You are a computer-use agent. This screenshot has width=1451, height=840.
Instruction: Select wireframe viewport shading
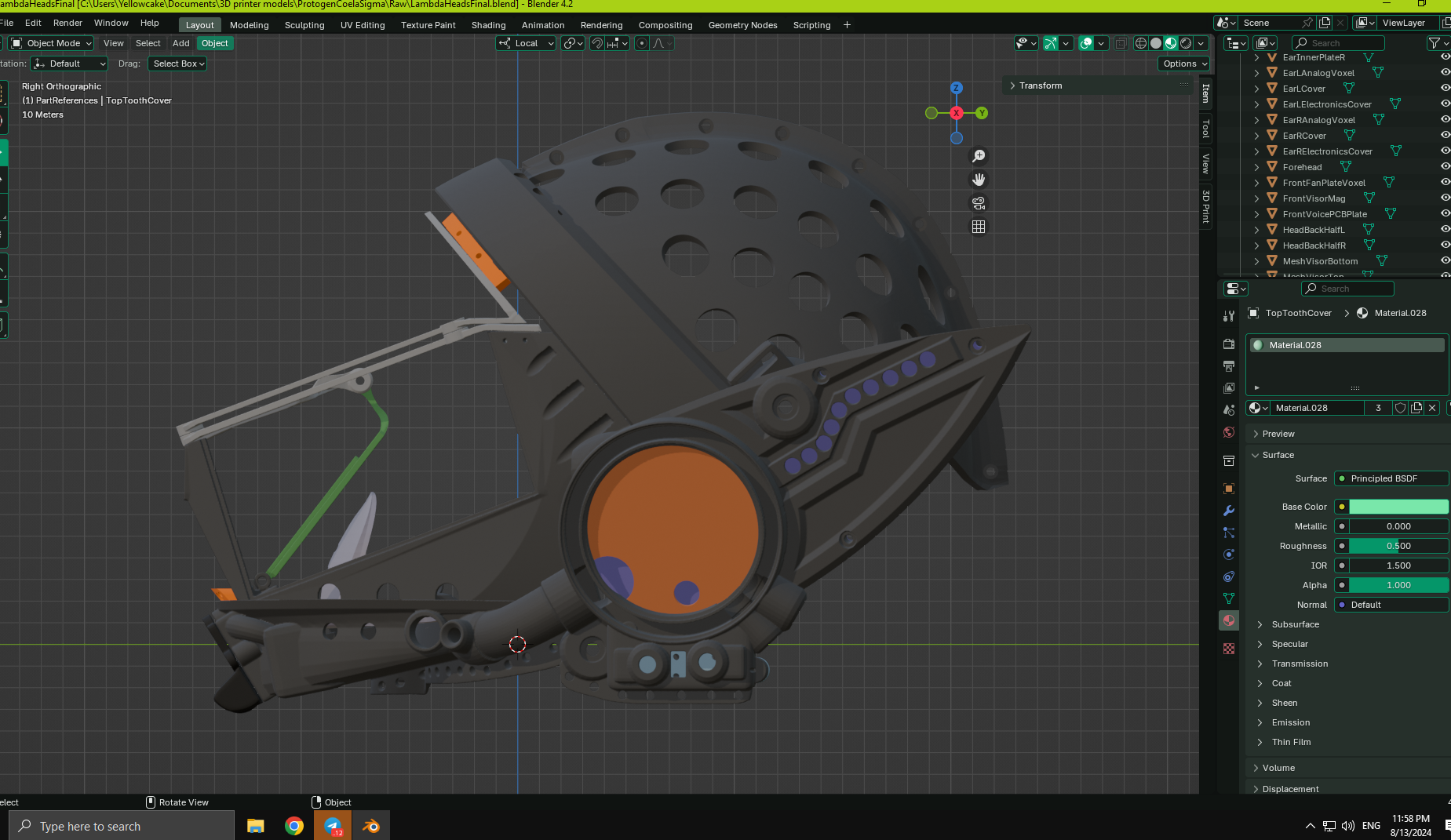(x=1141, y=43)
